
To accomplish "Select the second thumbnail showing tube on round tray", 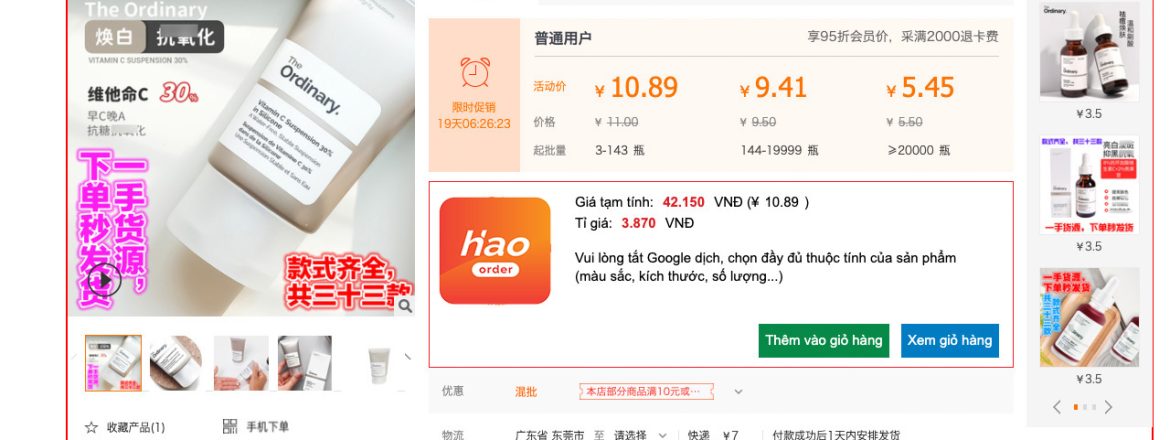I will point(175,363).
